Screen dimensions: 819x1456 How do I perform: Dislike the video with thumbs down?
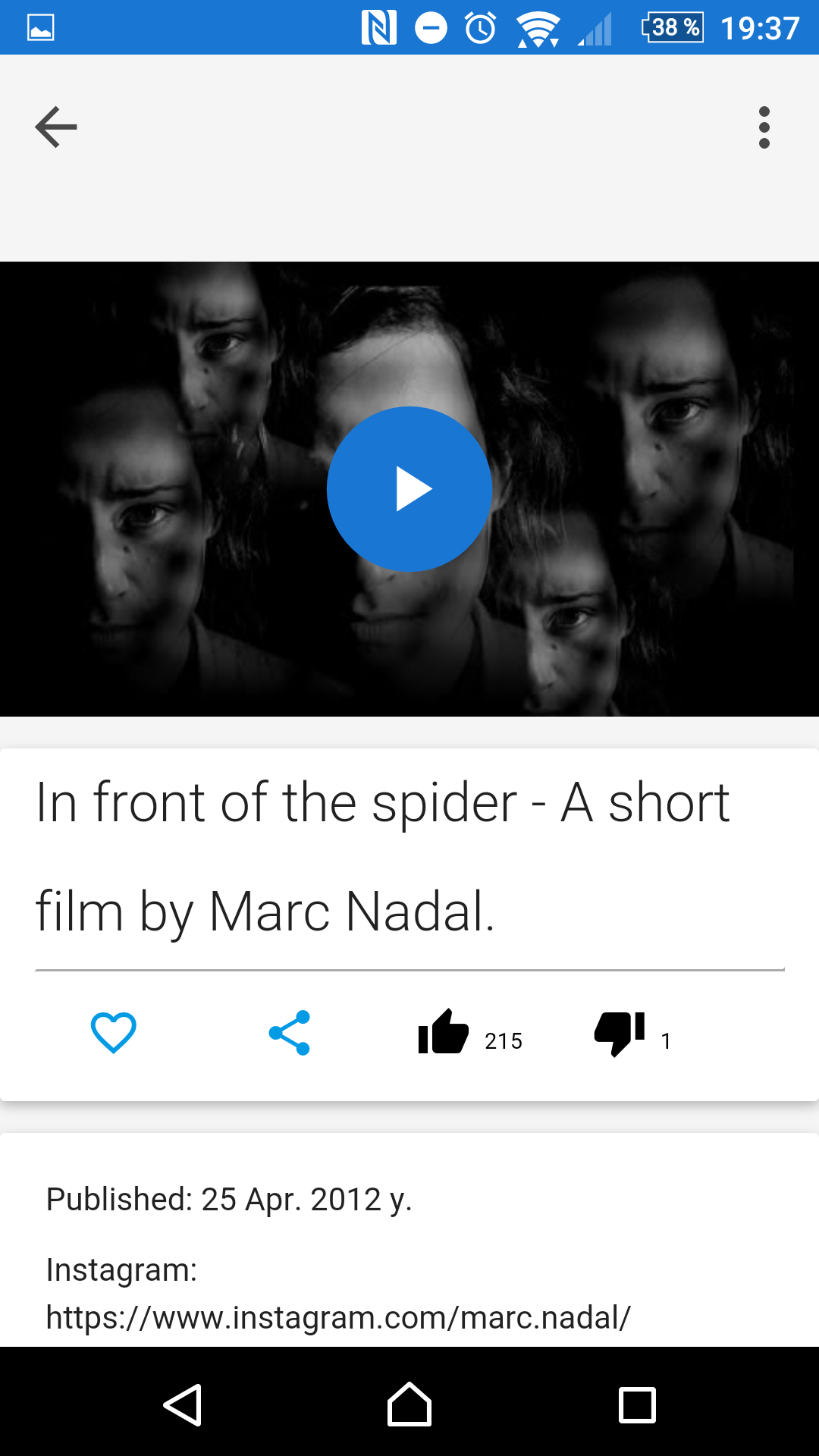tap(620, 1034)
